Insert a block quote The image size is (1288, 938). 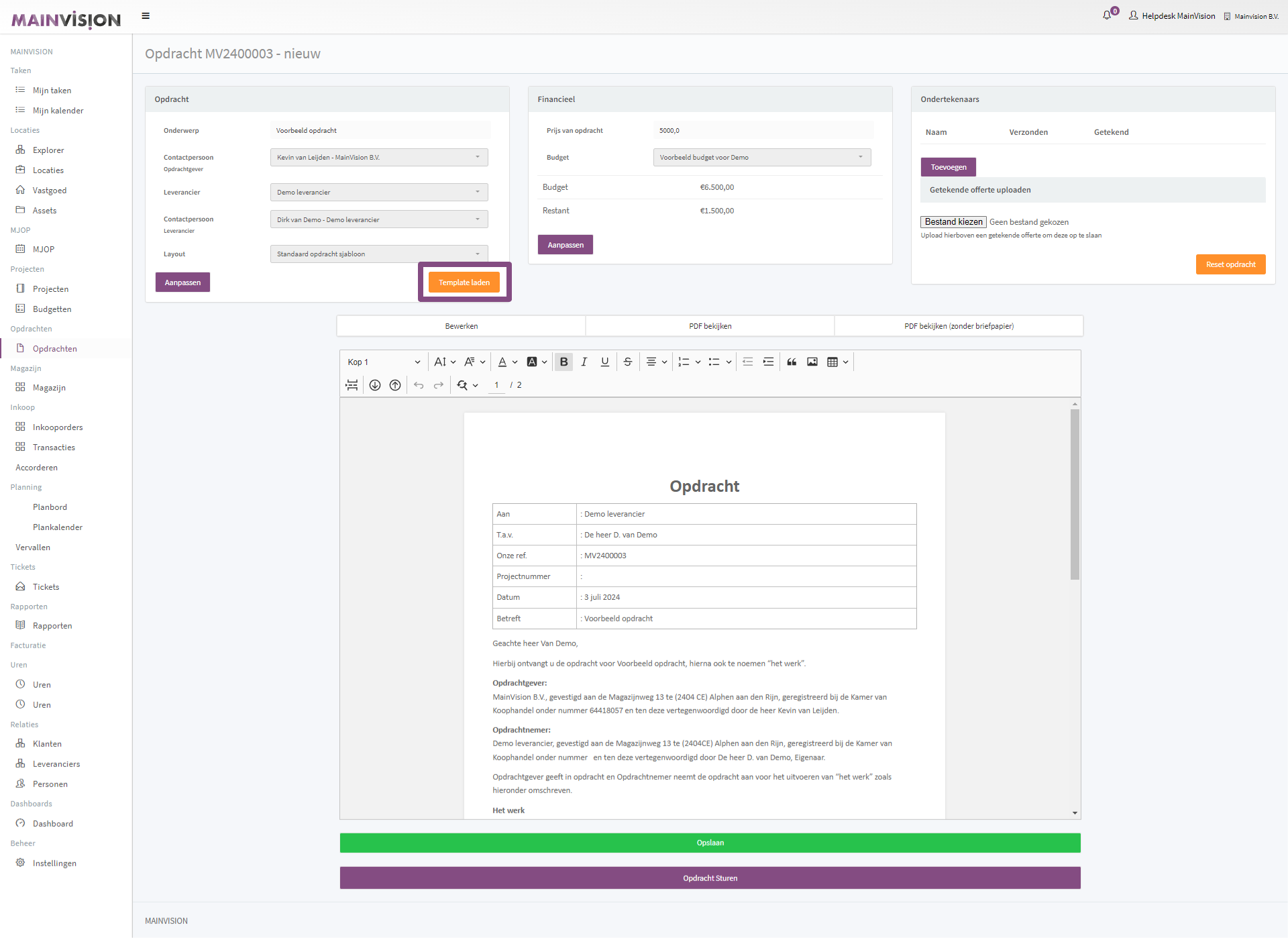click(792, 362)
